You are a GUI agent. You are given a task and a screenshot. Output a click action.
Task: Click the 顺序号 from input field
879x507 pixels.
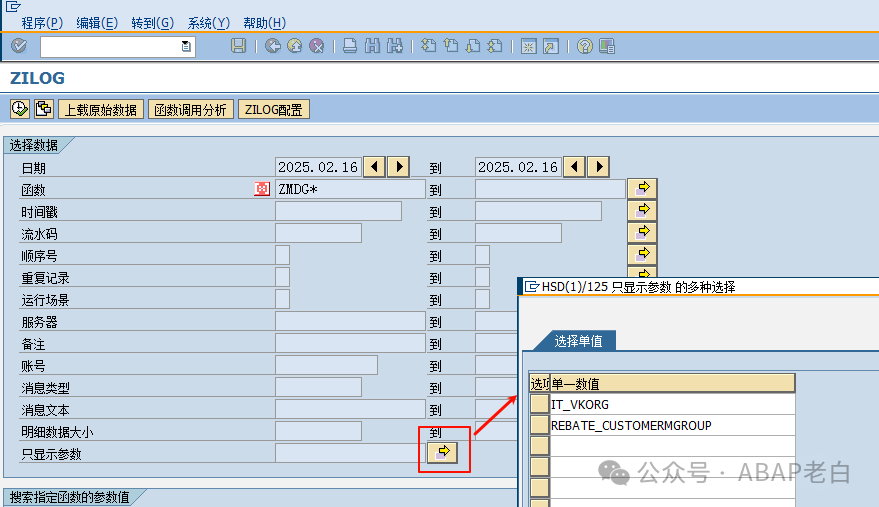coord(283,255)
